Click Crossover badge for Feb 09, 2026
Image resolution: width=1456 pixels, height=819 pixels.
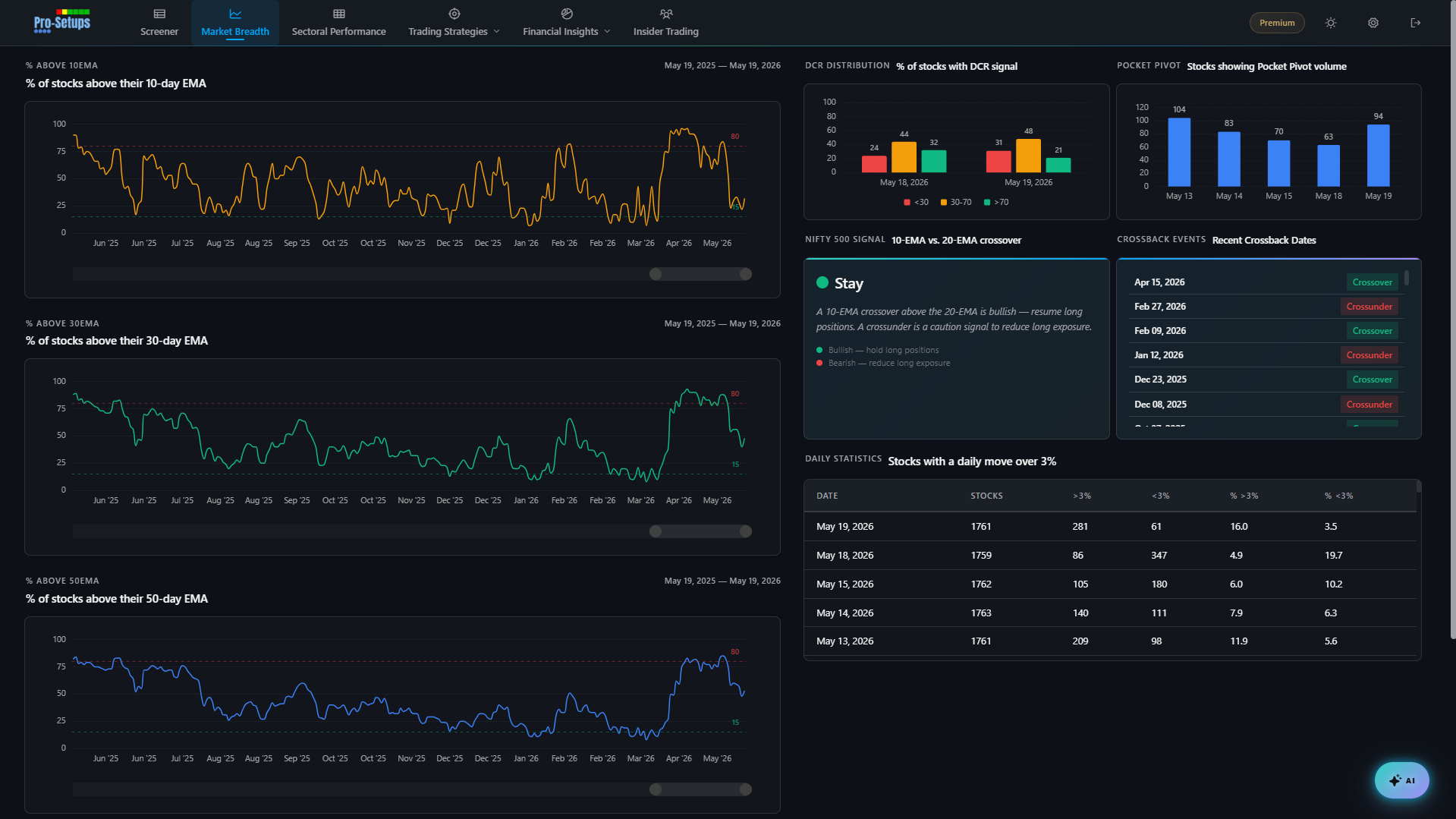coord(1372,331)
